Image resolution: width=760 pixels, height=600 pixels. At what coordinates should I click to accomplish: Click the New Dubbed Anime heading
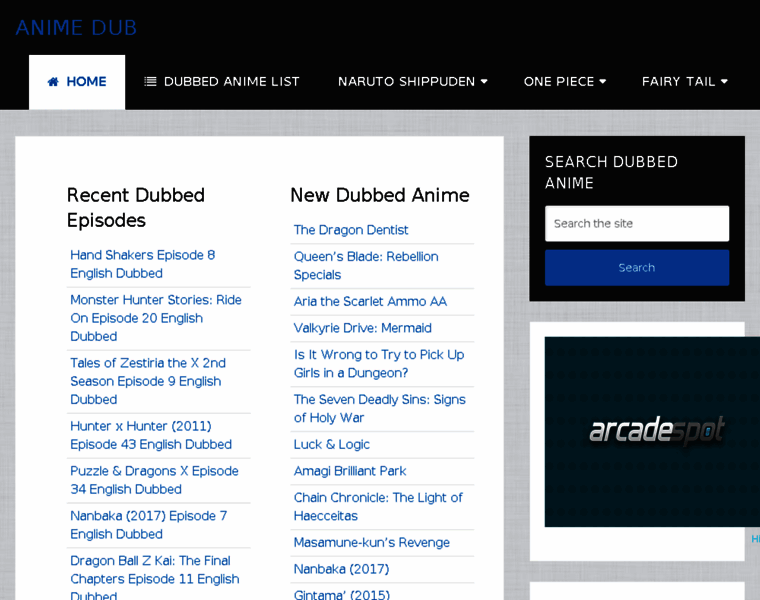tap(380, 195)
